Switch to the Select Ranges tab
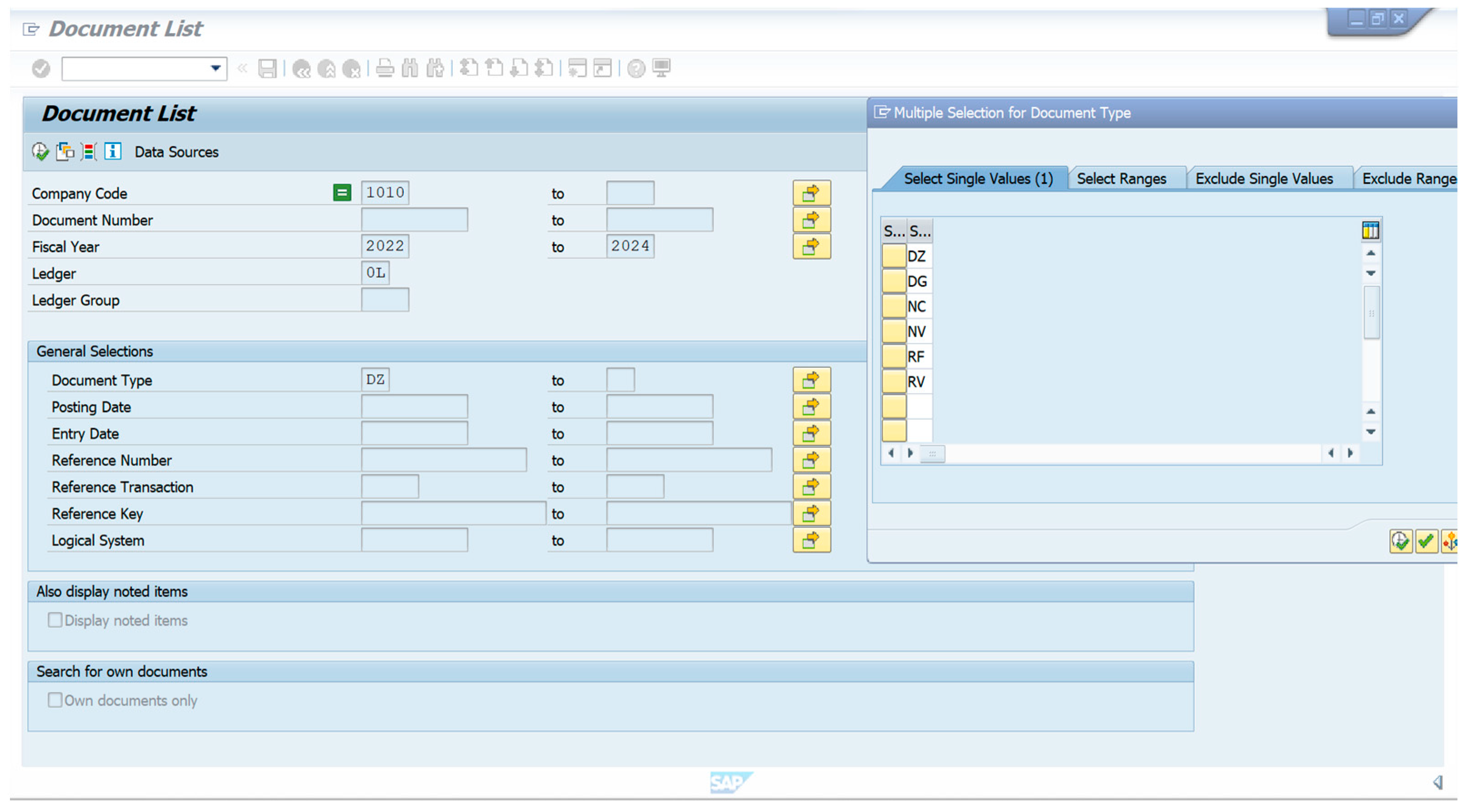Image resolution: width=1467 pixels, height=812 pixels. tap(1121, 179)
